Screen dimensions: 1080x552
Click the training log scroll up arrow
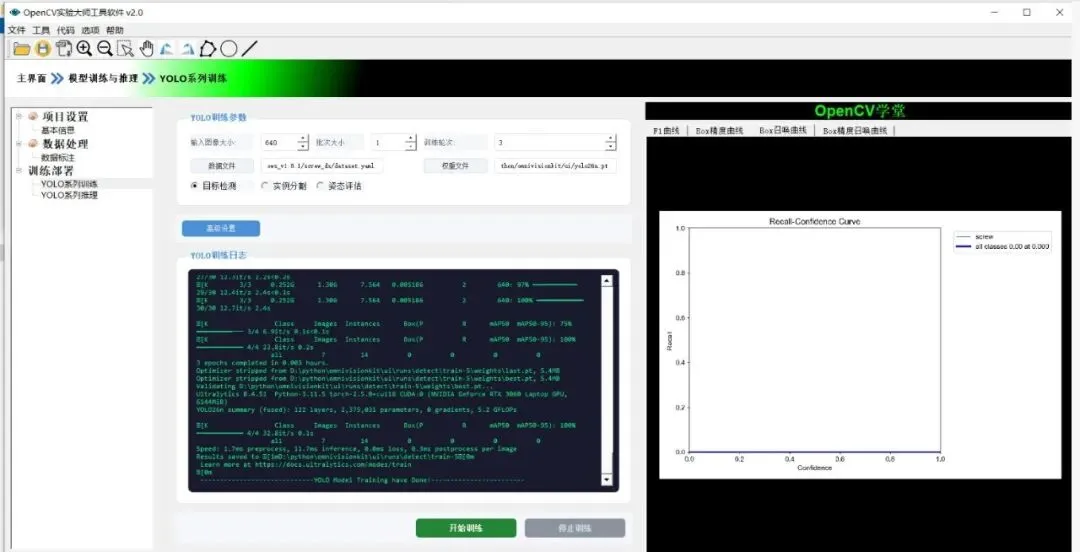tap(606, 280)
